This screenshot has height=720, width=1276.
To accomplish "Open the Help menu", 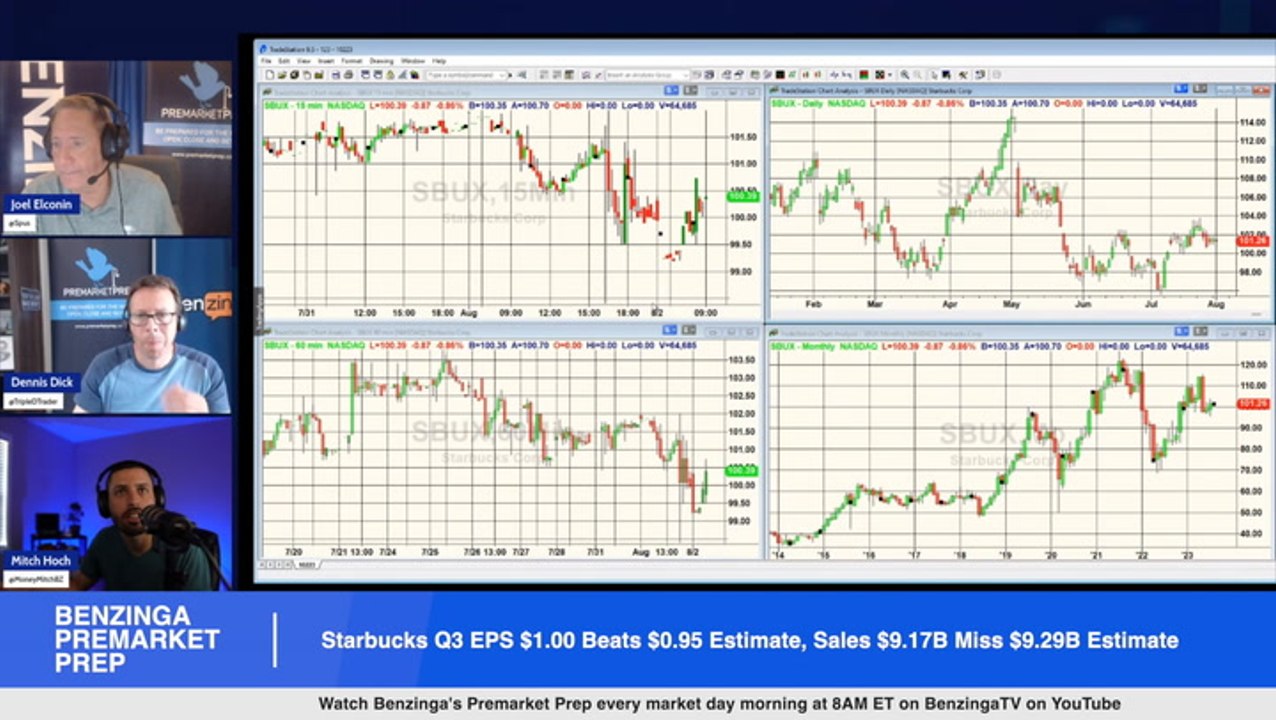I will (x=439, y=61).
